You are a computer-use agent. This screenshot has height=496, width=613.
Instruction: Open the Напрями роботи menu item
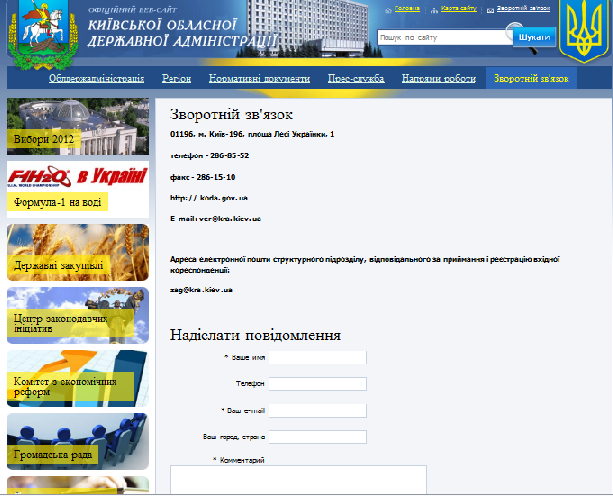click(436, 79)
